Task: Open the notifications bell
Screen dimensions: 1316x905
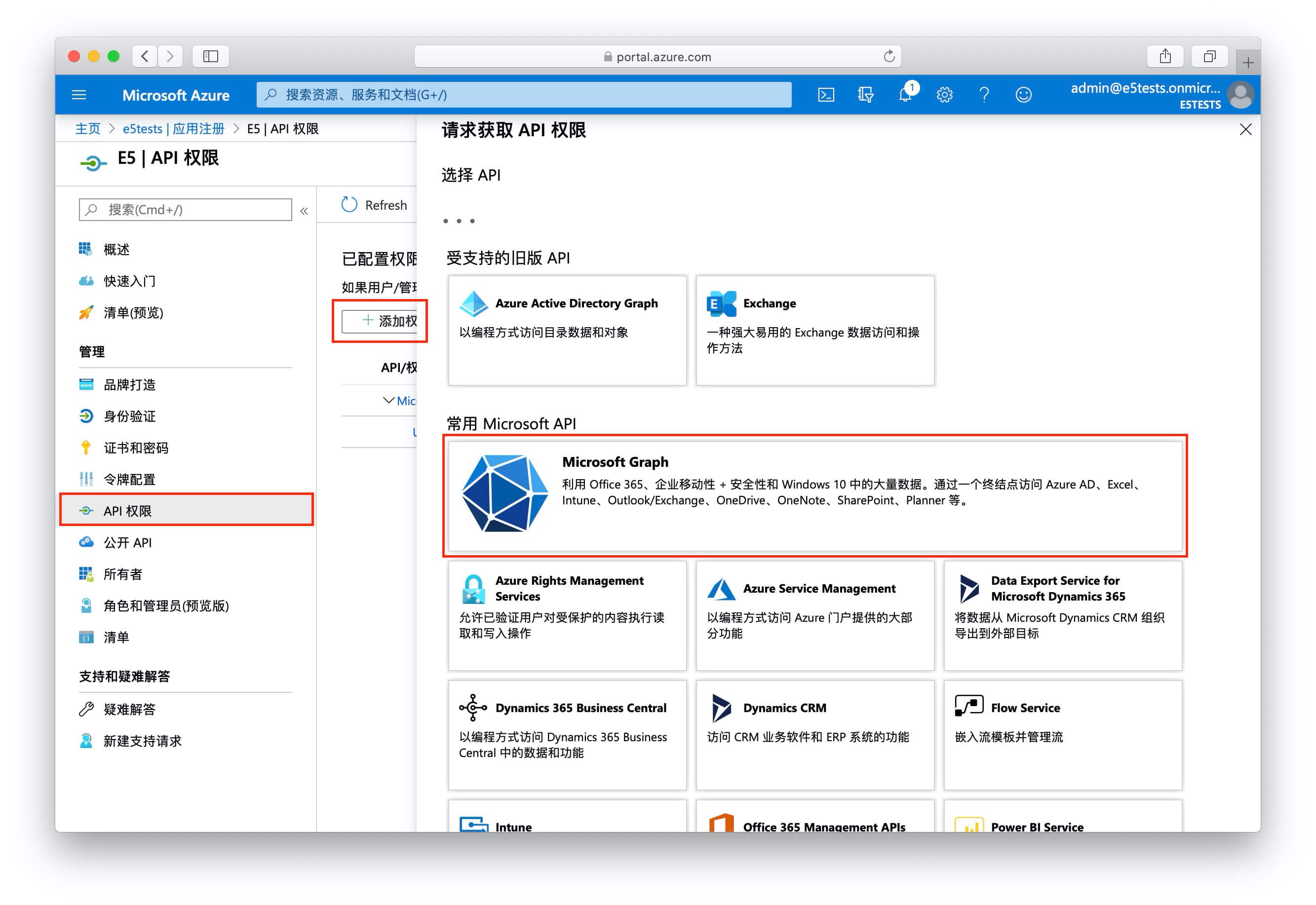Action: tap(905, 94)
